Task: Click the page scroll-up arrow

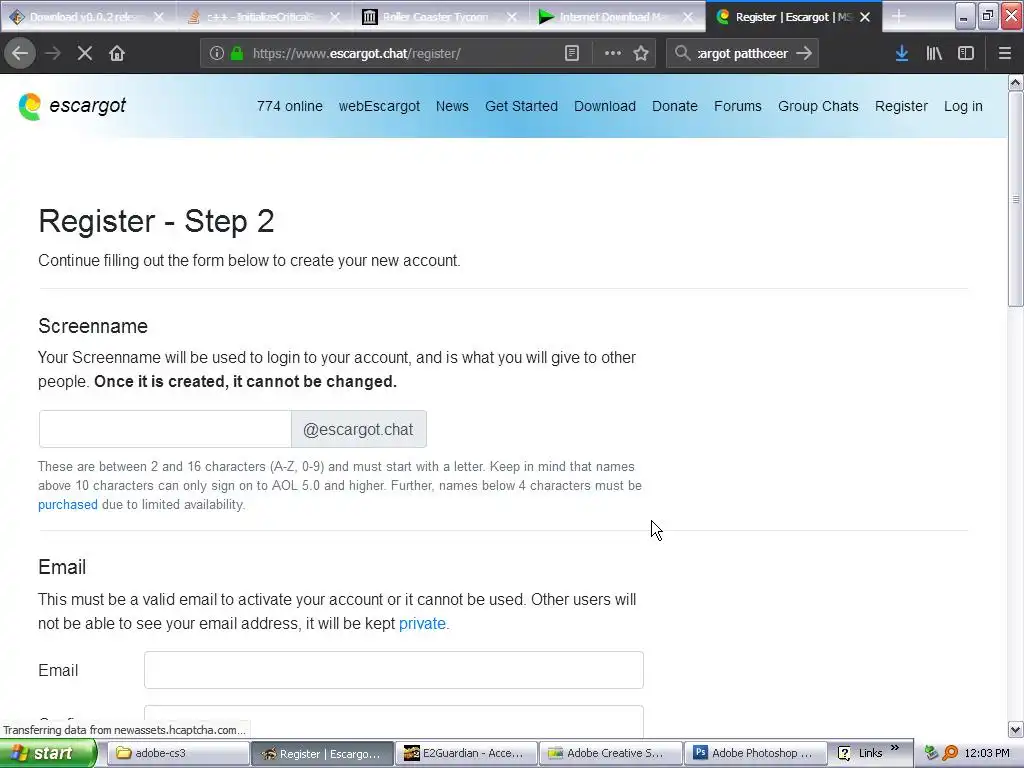Action: [1015, 82]
